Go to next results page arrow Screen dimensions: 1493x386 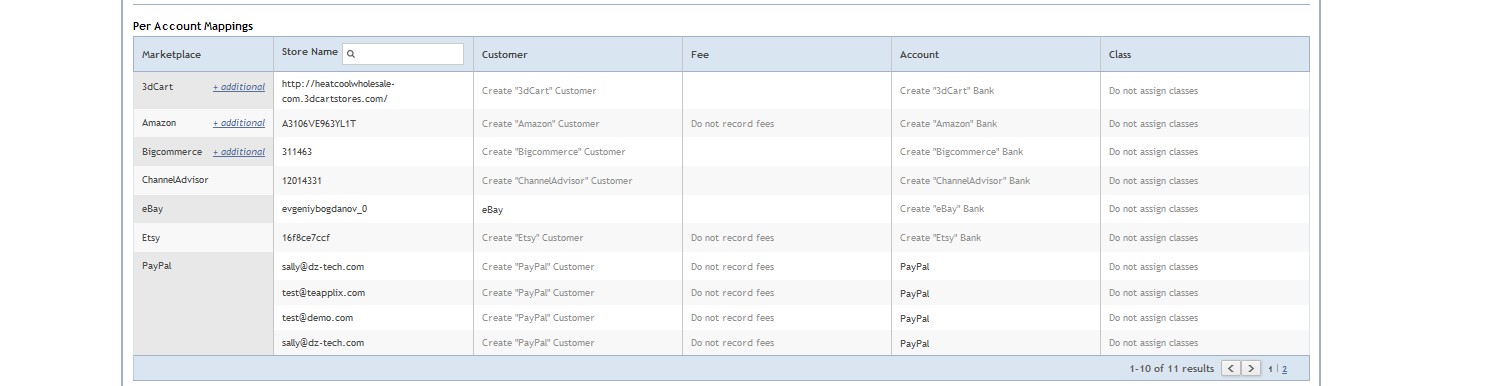click(x=1251, y=369)
